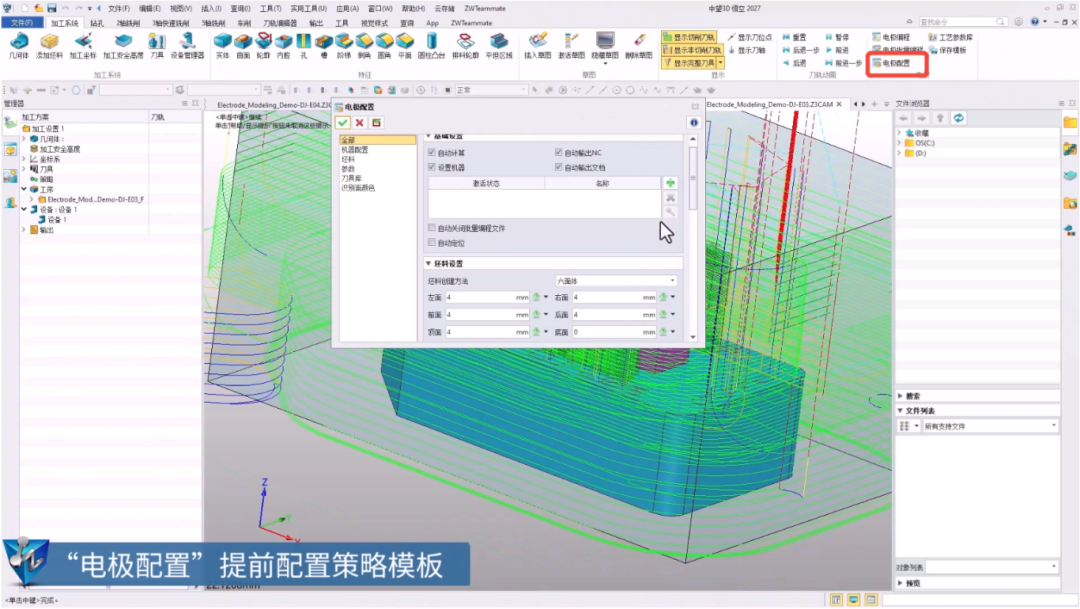Click the 删除草图 delete sketch icon
Image resolution: width=1080 pixels, height=609 pixels.
[x=638, y=45]
